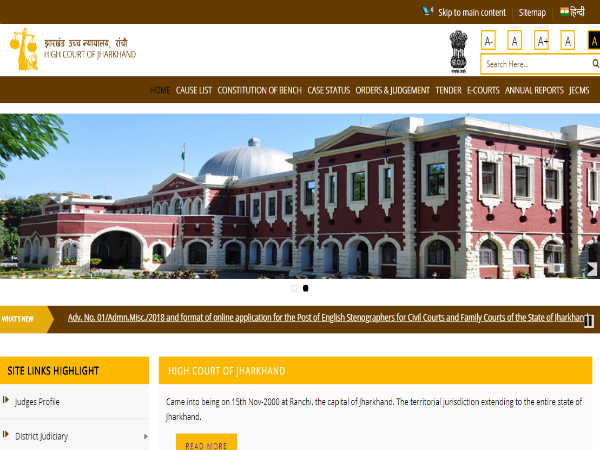The height and width of the screenshot is (450, 600).
Task: Pause the What's New news ticker
Action: 589,320
